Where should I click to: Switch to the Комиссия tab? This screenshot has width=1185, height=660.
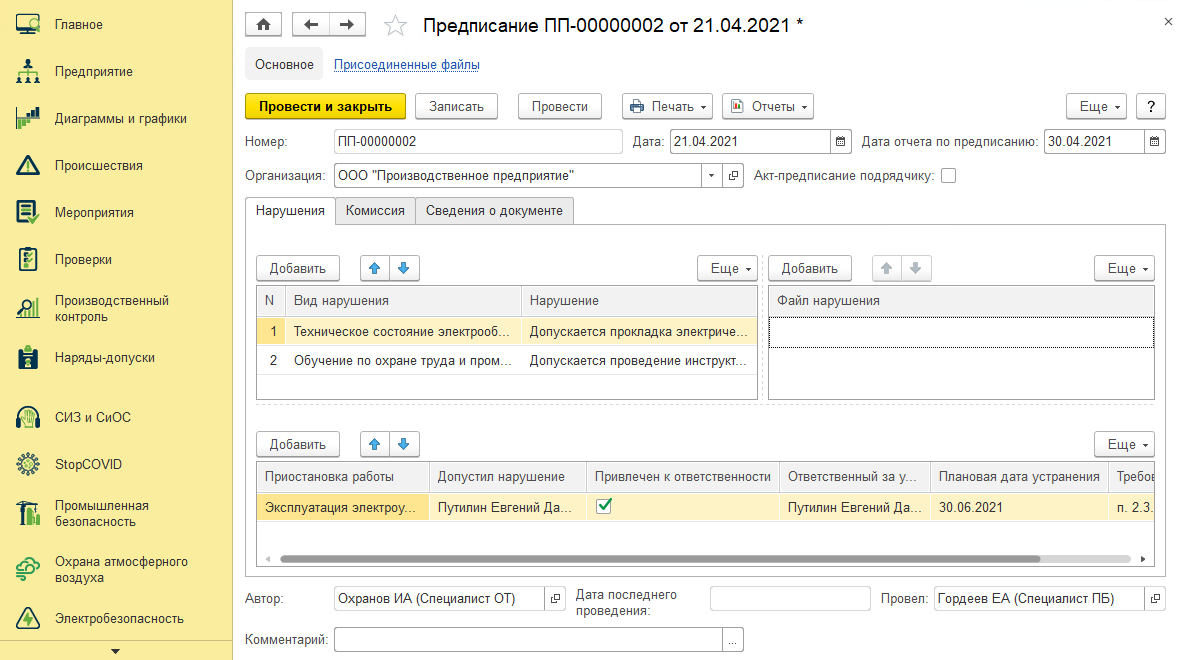coord(375,211)
